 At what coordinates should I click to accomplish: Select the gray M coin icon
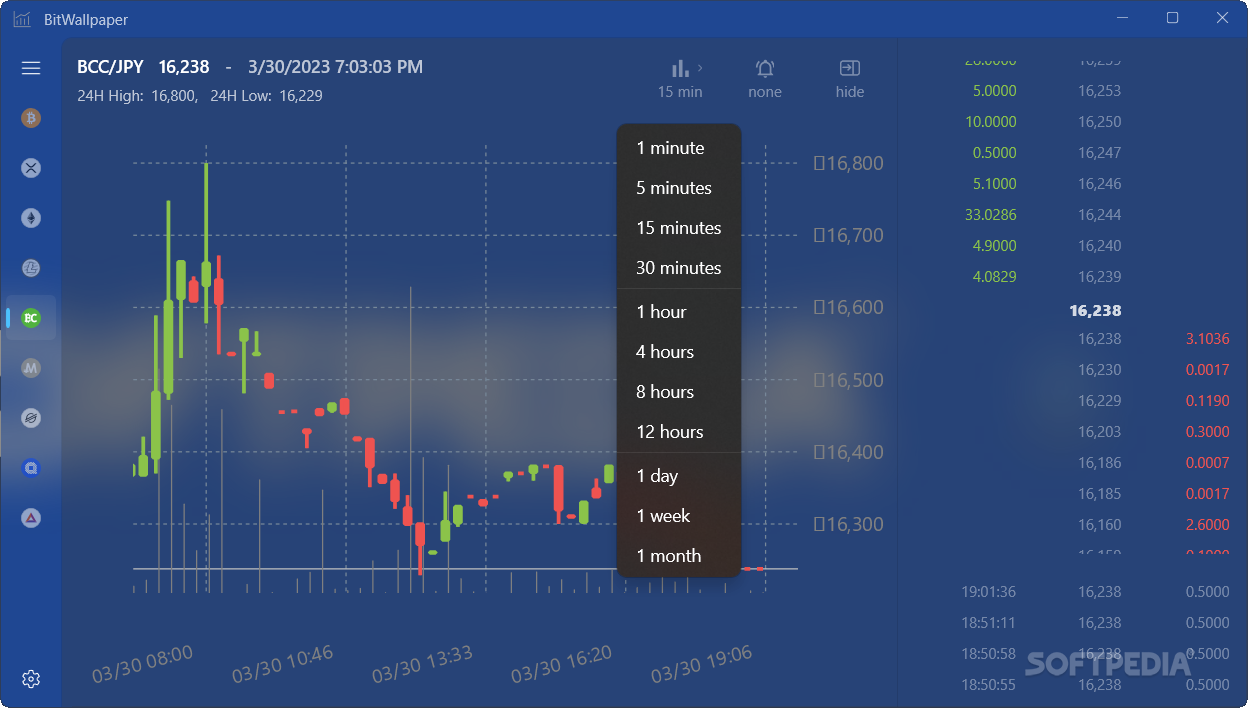(31, 368)
